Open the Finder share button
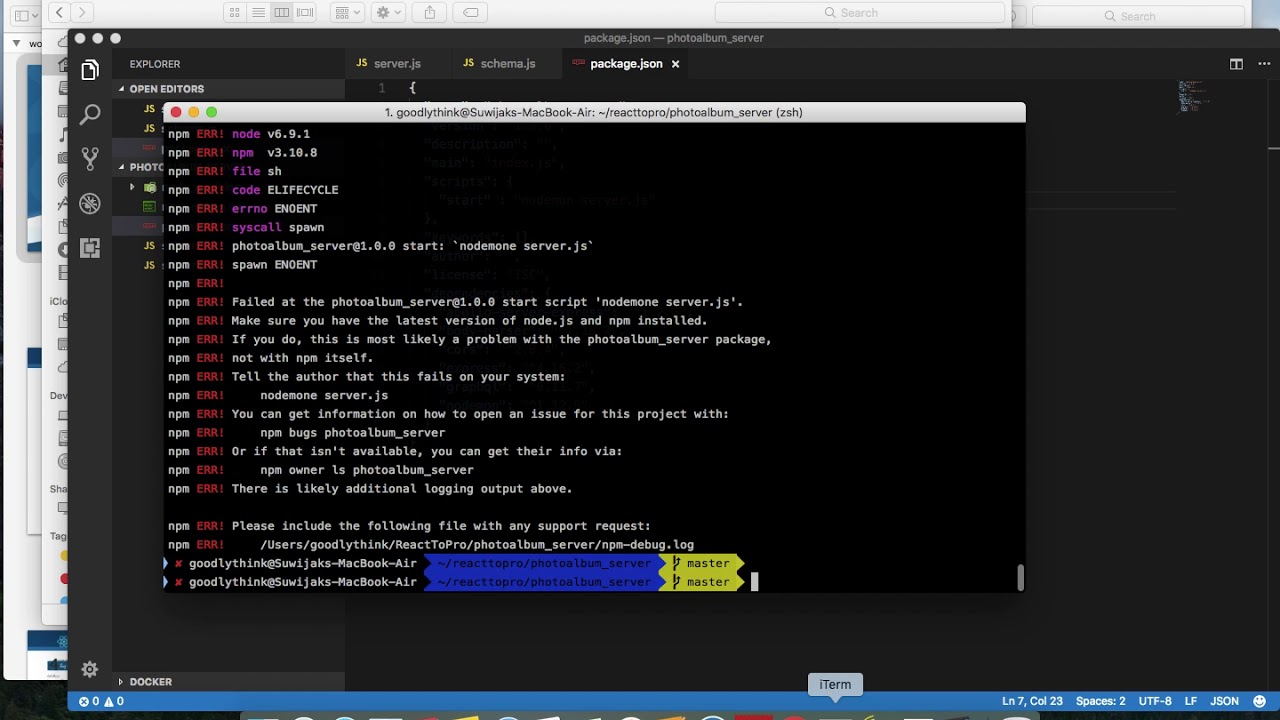Image resolution: width=1280 pixels, height=720 pixels. [430, 12]
